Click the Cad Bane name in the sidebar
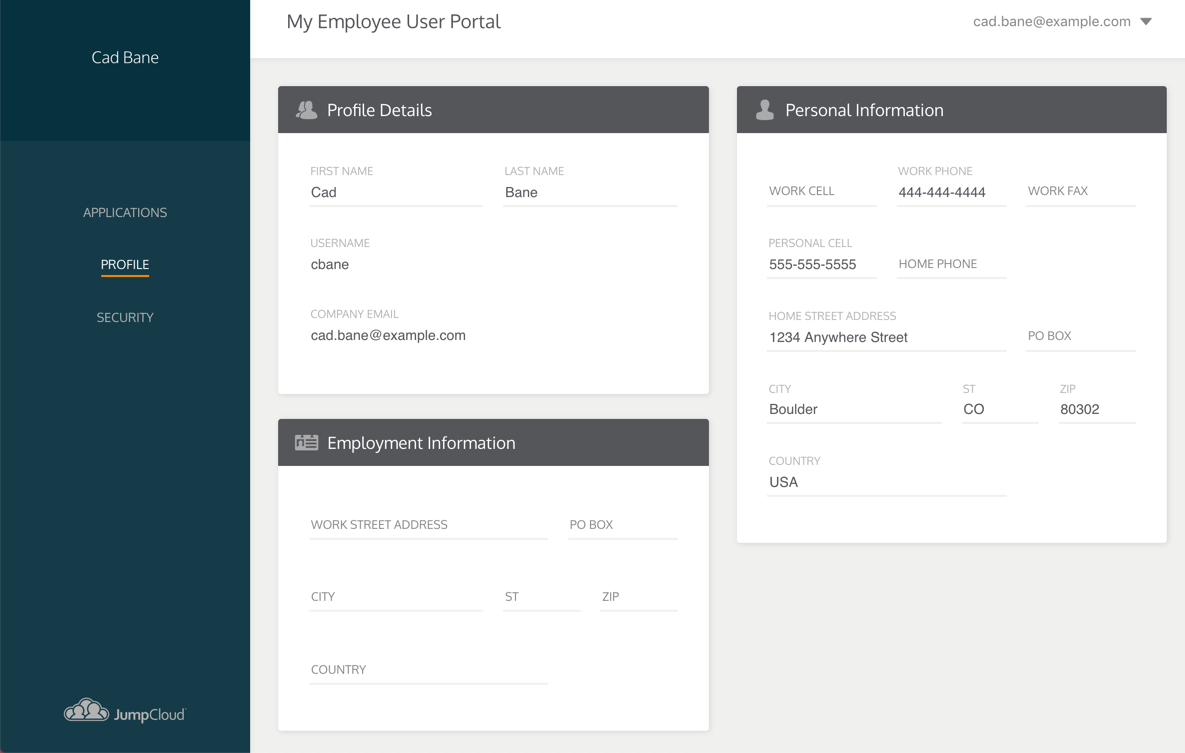This screenshot has width=1185, height=753. tap(125, 57)
